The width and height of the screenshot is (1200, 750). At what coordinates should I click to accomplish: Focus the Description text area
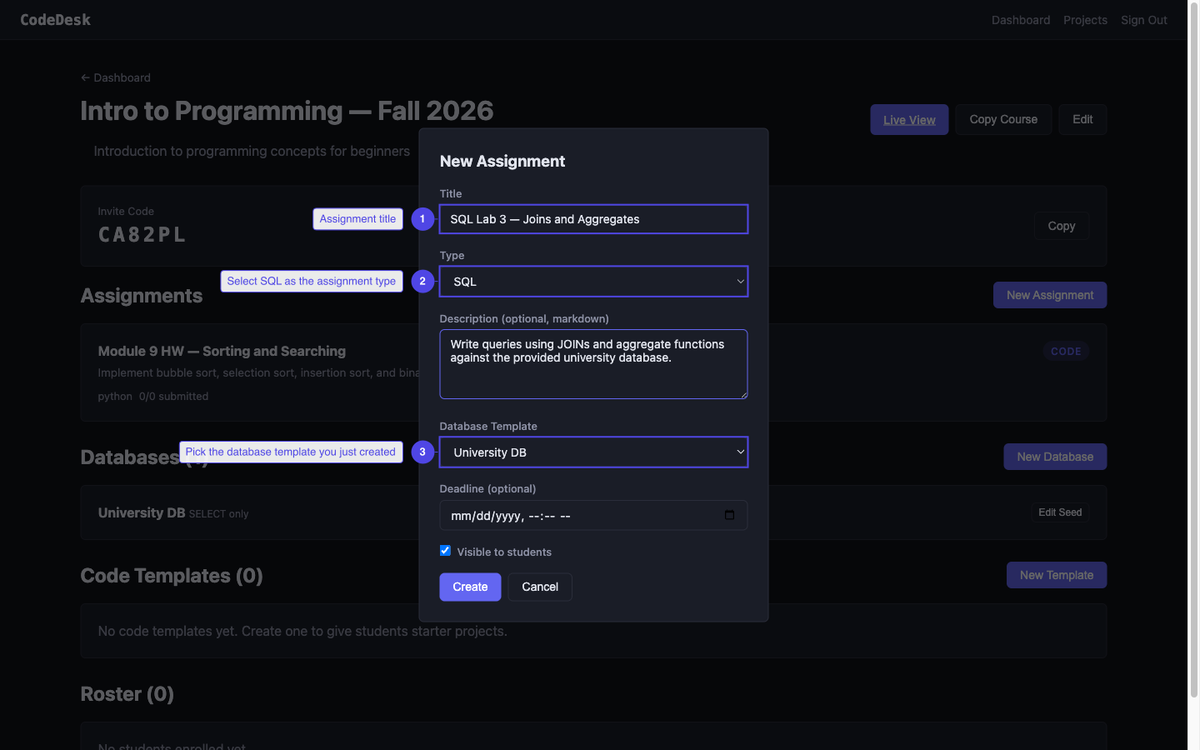point(593,364)
